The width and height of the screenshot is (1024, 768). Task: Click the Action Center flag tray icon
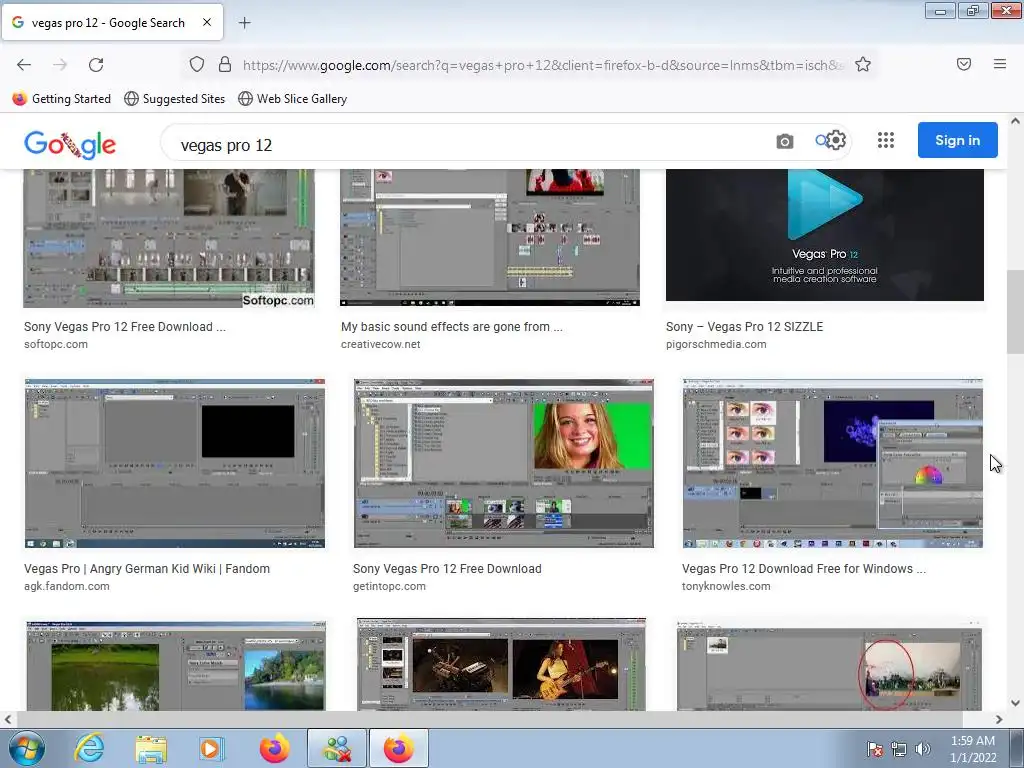coord(874,750)
